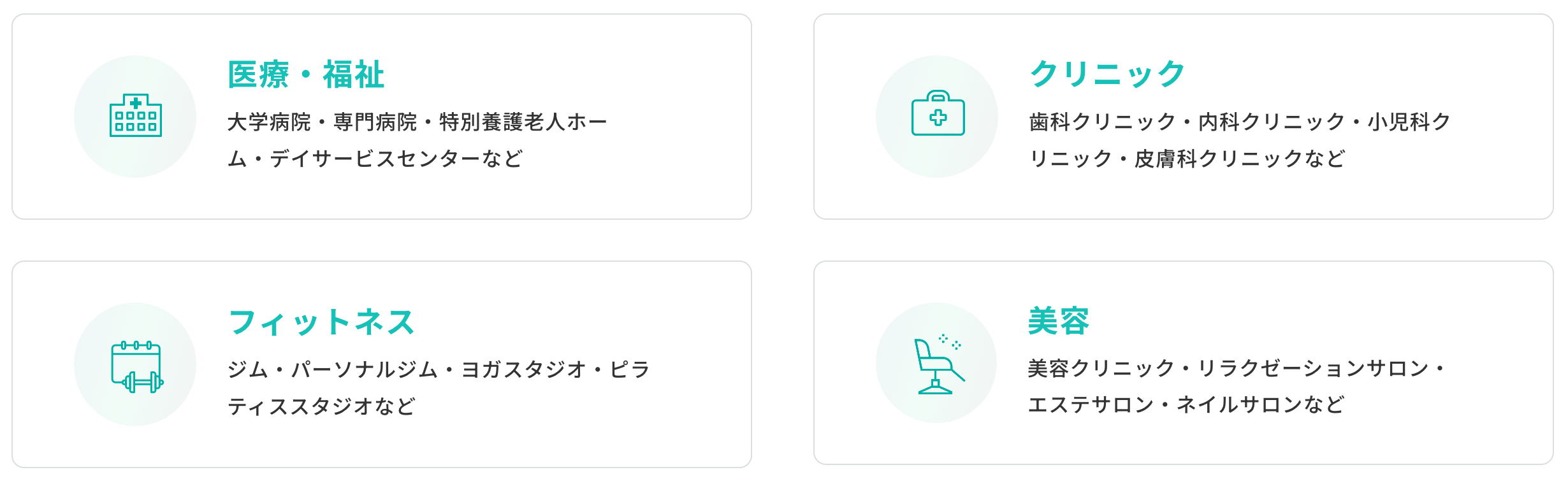The image size is (1568, 479).
Task: Click the text line リニック・皮膚科クリニックなど
Action: pos(1187,159)
